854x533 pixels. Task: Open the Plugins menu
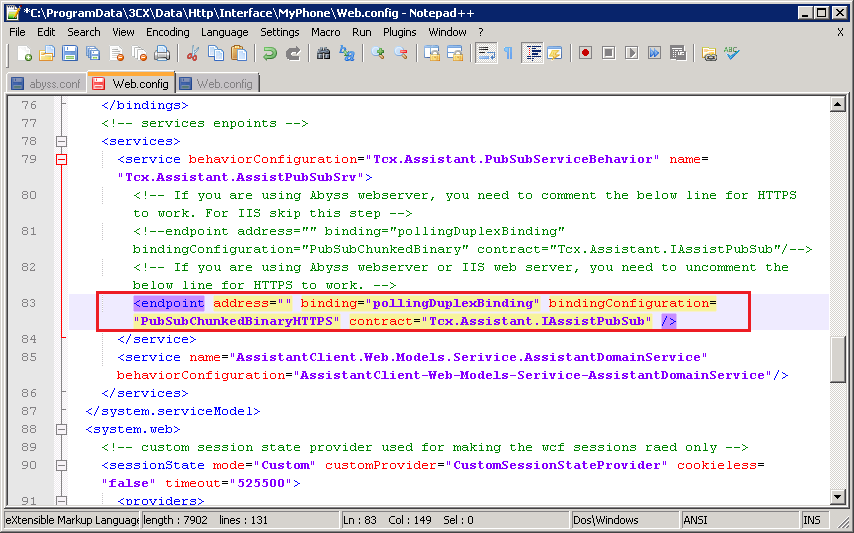(x=399, y=32)
